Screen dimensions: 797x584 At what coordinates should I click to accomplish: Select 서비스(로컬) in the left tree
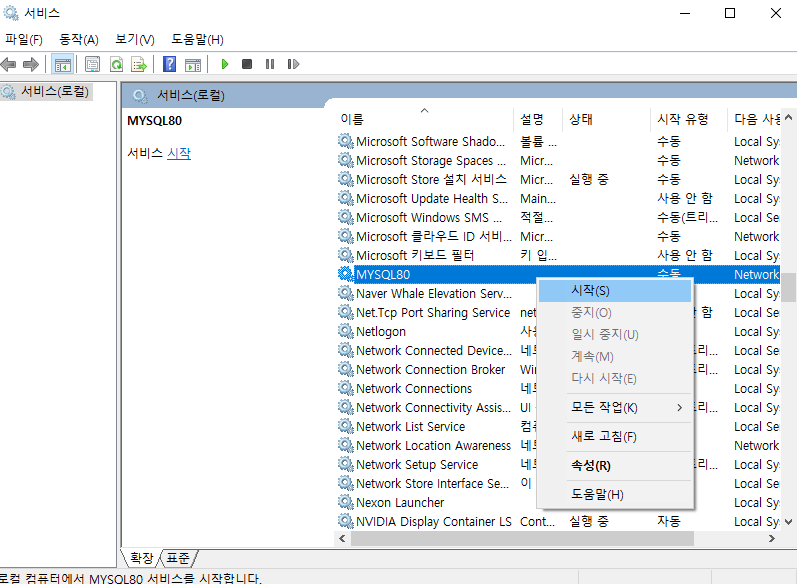pos(54,91)
